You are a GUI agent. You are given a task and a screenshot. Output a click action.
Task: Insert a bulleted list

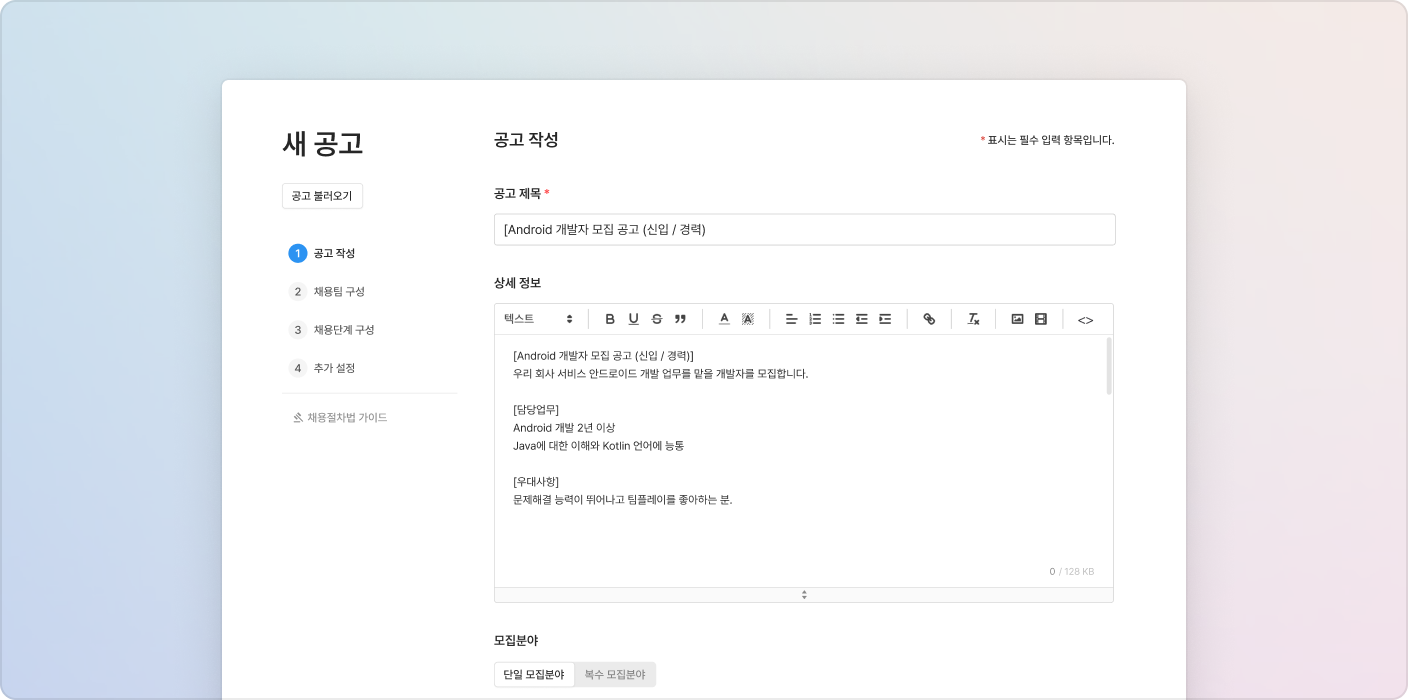coord(838,319)
